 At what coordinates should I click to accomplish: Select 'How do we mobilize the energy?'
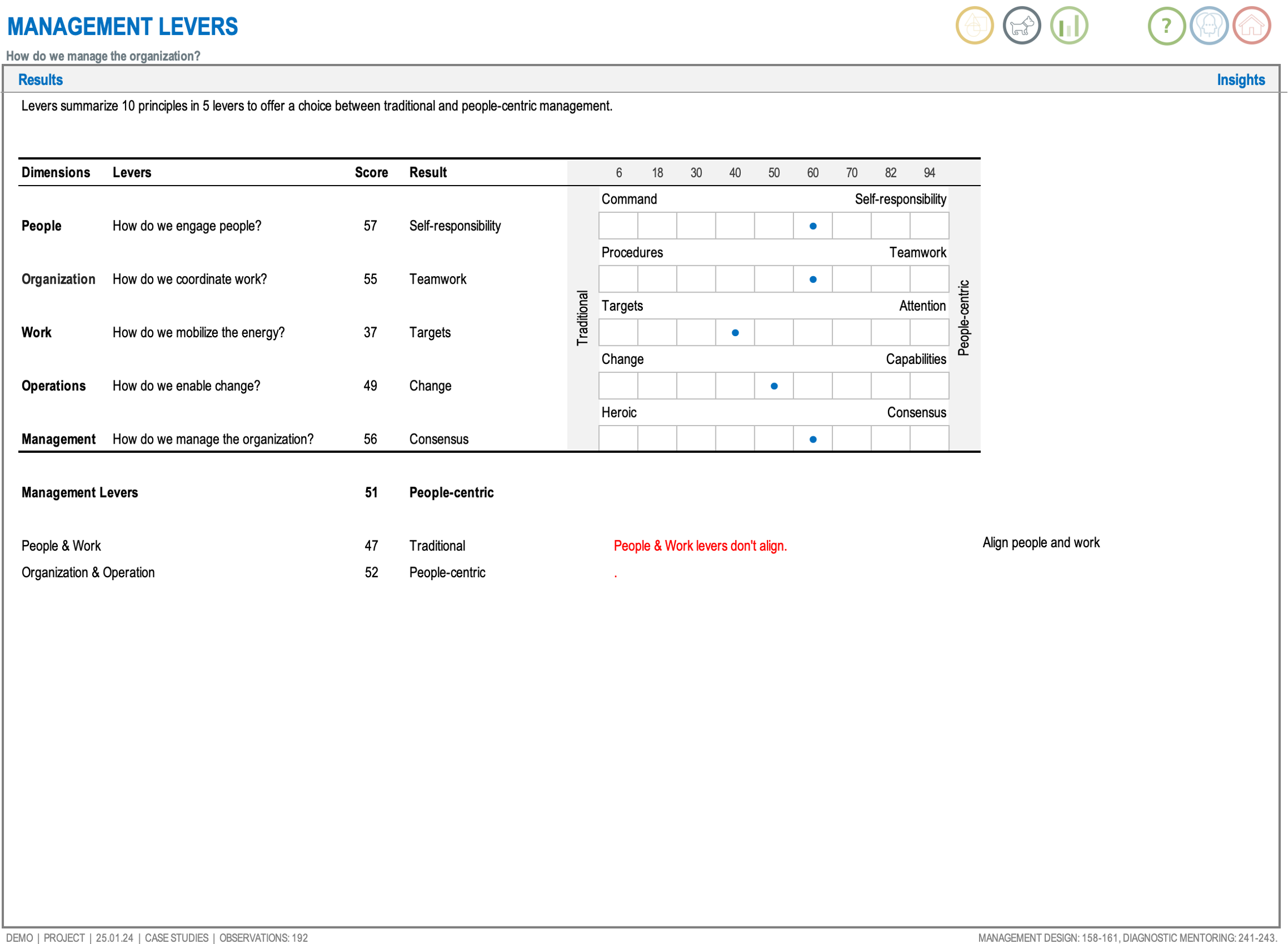tap(198, 333)
